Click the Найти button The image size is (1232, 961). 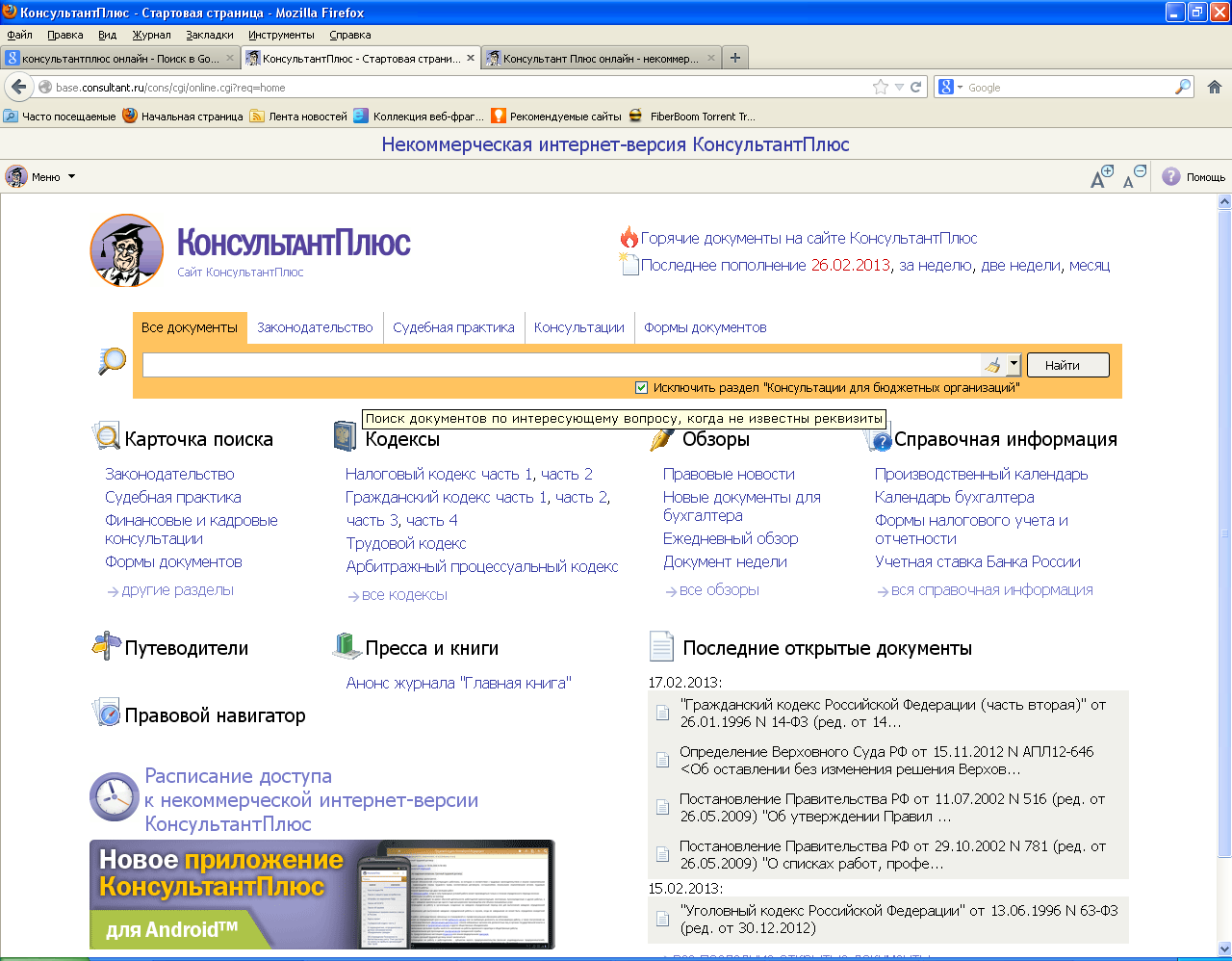click(x=1068, y=365)
